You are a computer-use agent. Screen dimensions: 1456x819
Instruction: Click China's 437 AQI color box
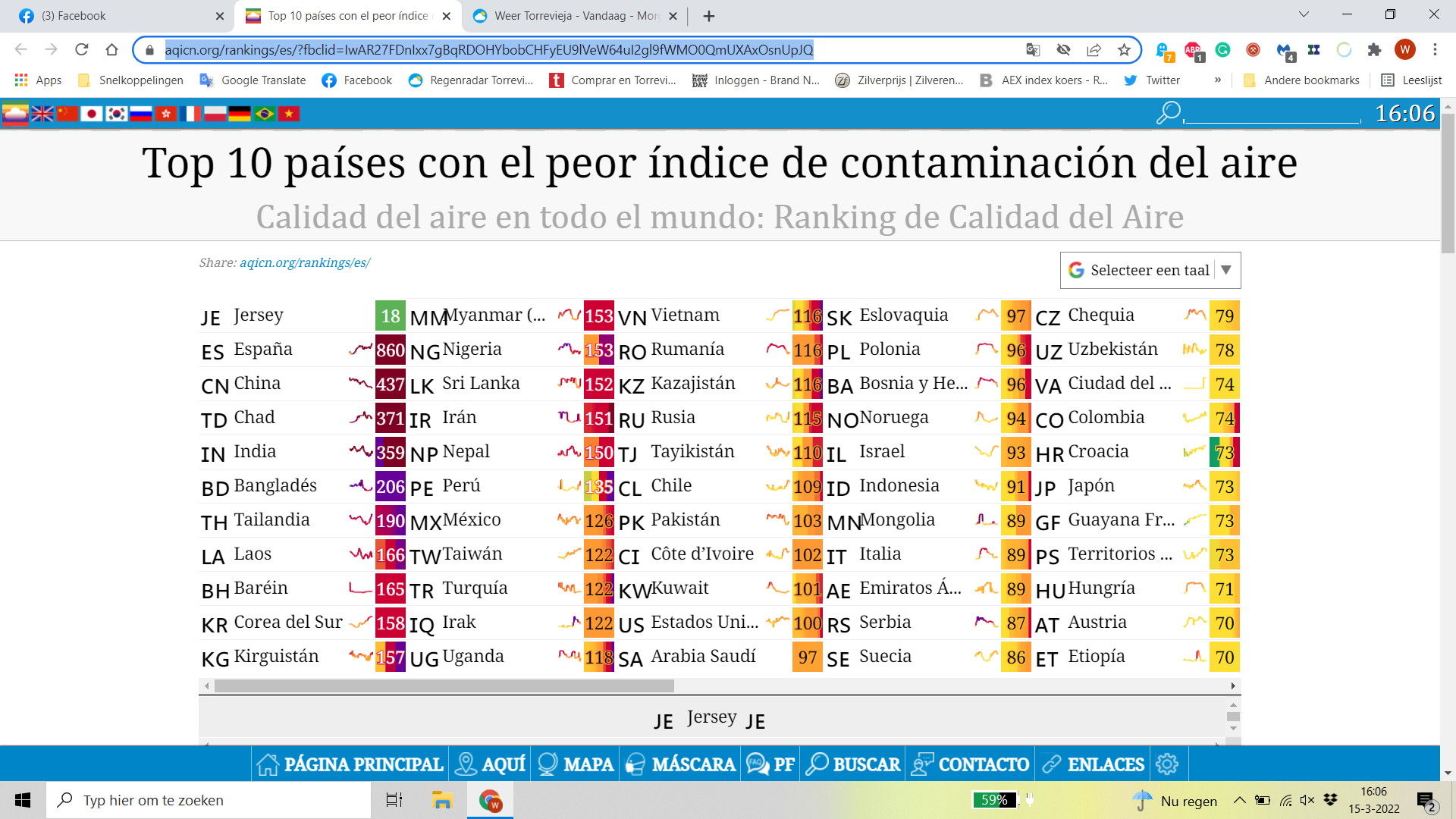pyautogui.click(x=390, y=384)
